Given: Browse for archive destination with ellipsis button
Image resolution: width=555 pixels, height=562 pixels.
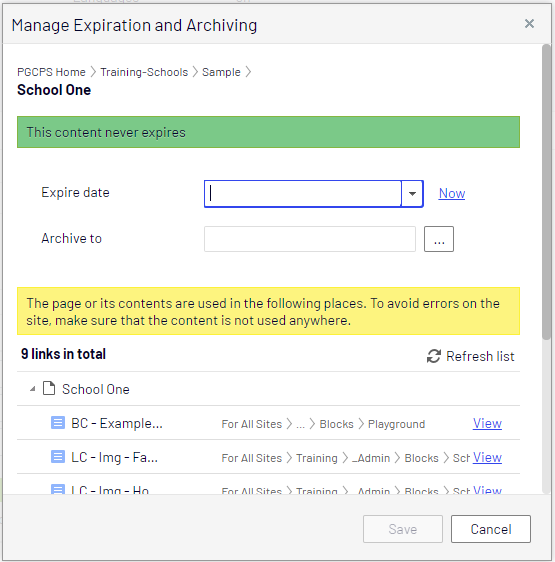Looking at the screenshot, I should [439, 239].
